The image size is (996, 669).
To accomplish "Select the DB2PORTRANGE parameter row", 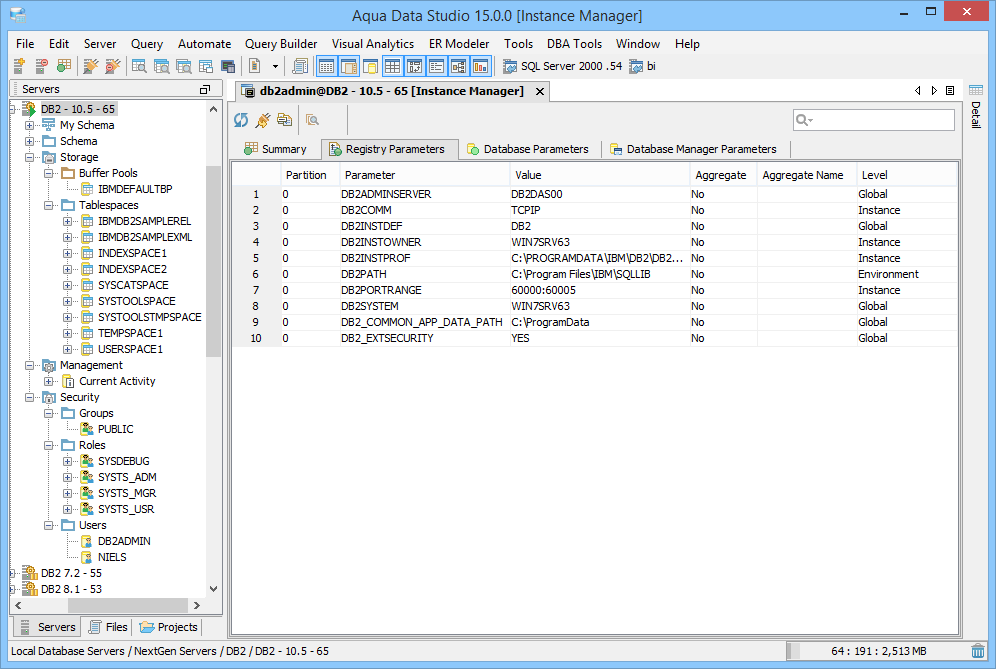I will point(595,290).
